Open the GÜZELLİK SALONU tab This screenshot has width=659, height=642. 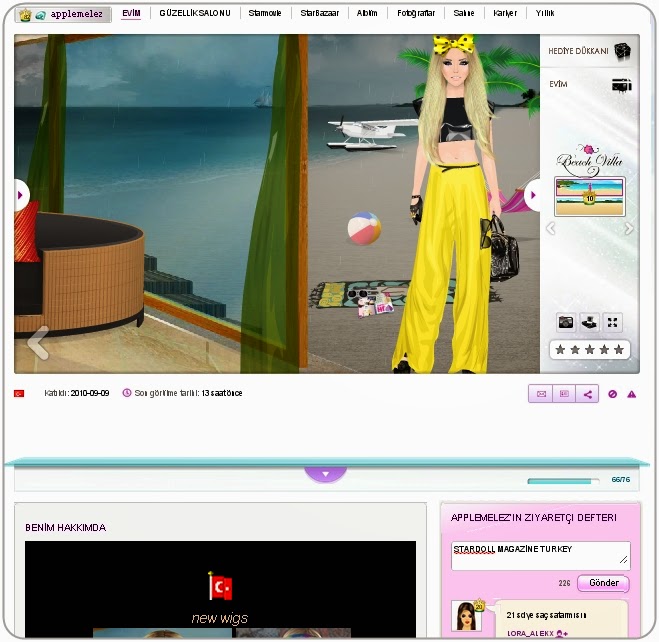coord(195,13)
